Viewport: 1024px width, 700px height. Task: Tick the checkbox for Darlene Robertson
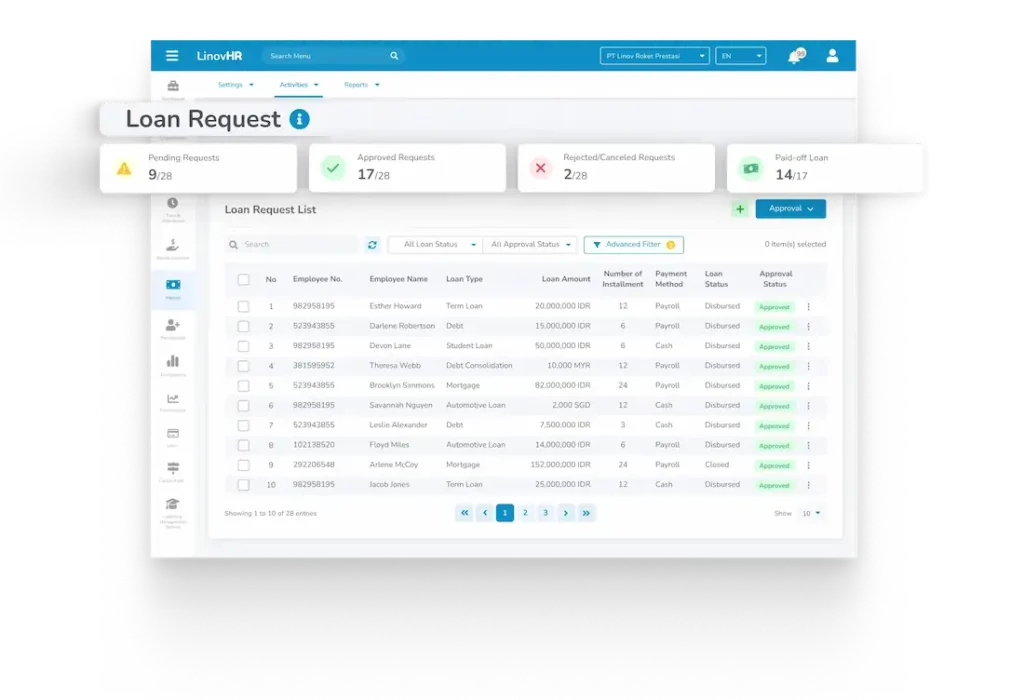coord(244,326)
